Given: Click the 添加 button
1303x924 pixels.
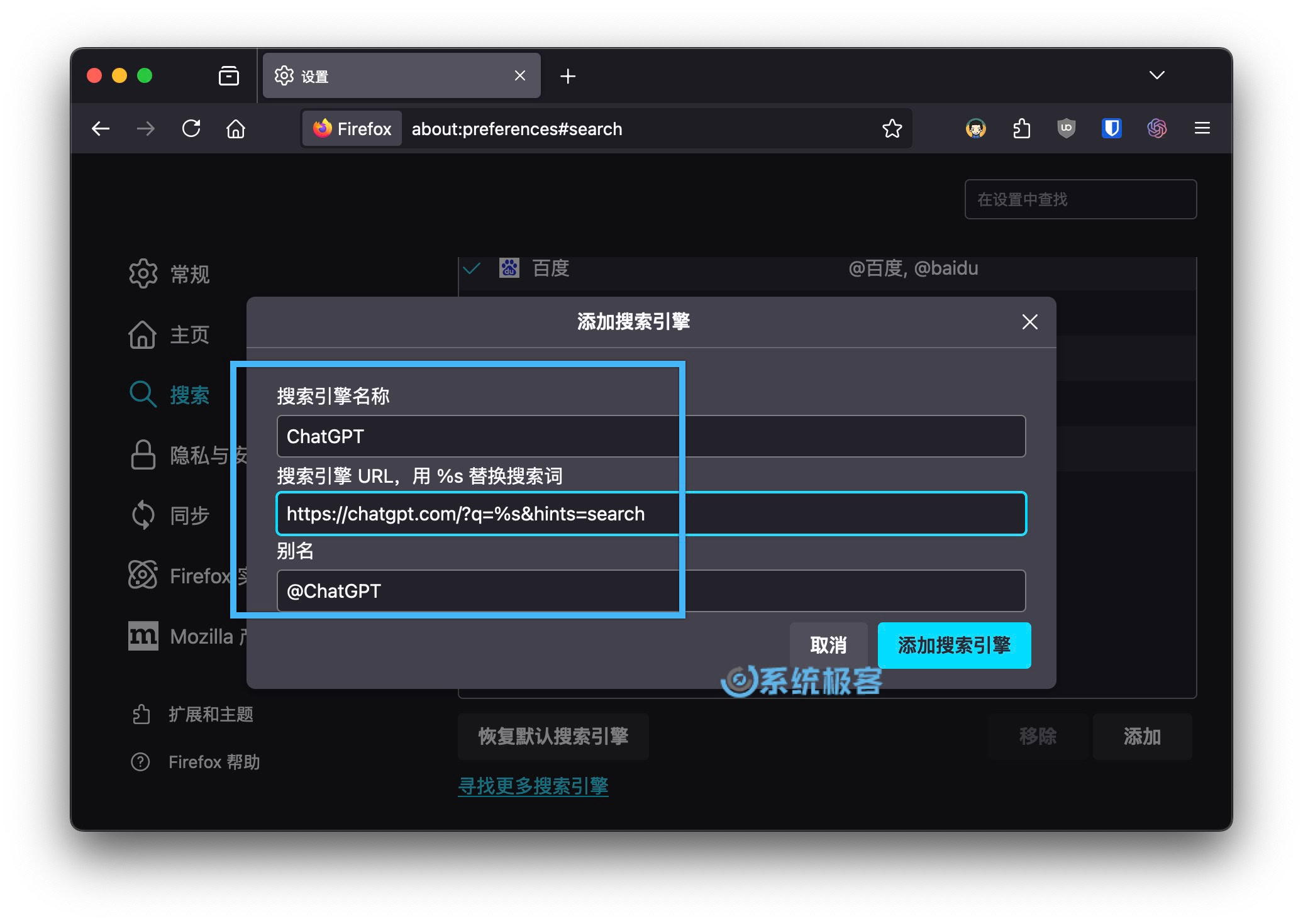Looking at the screenshot, I should pos(1142,736).
